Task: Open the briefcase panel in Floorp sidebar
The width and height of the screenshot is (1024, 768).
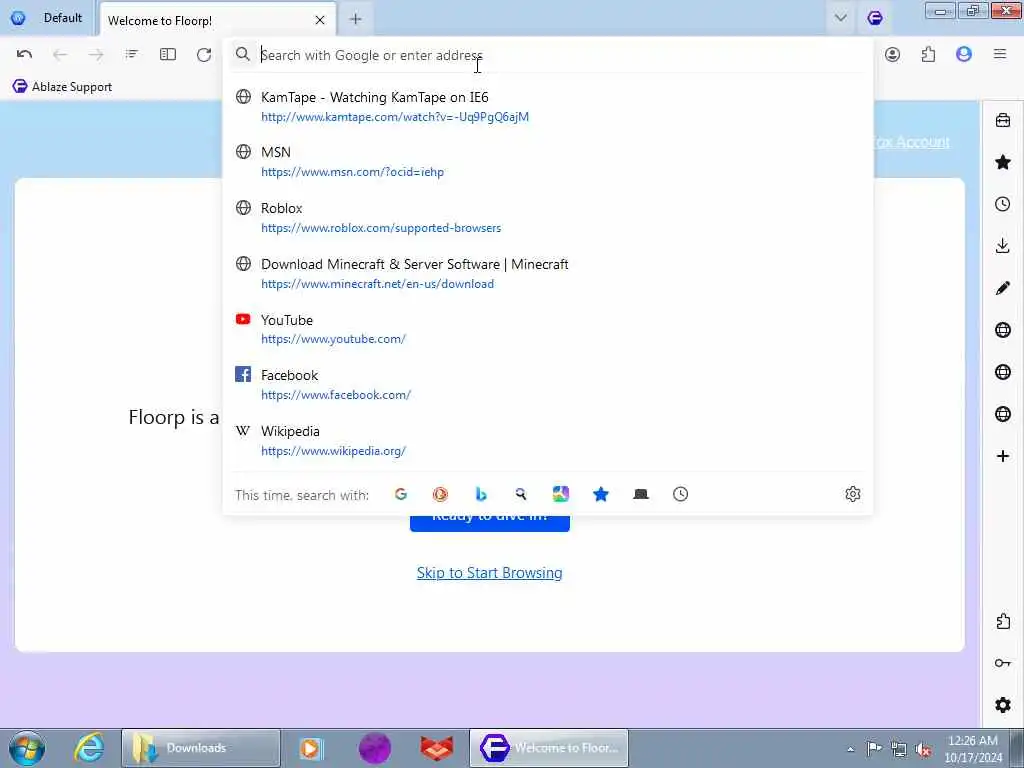Action: (1002, 120)
